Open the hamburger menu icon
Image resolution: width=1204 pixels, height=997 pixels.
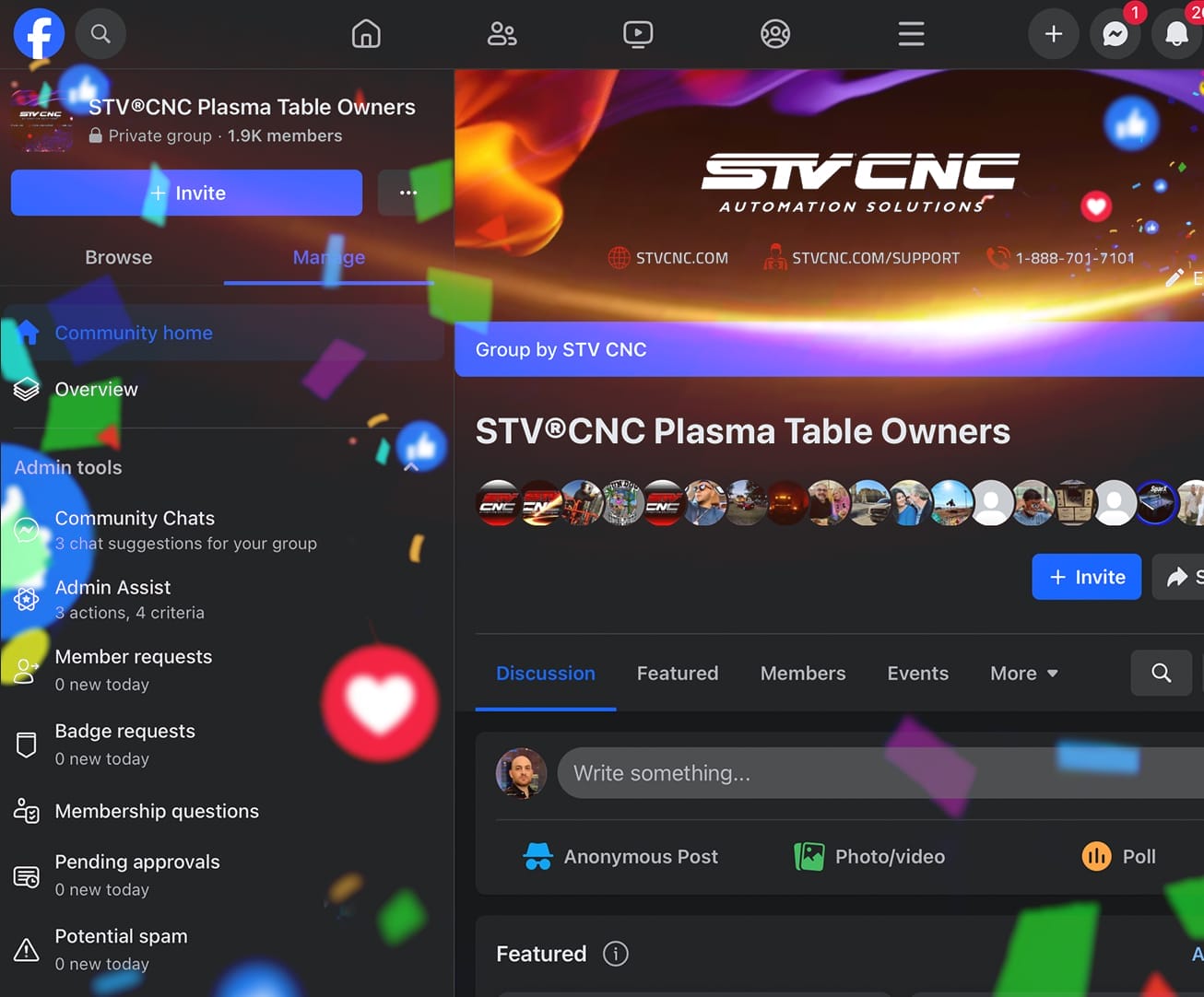click(911, 34)
